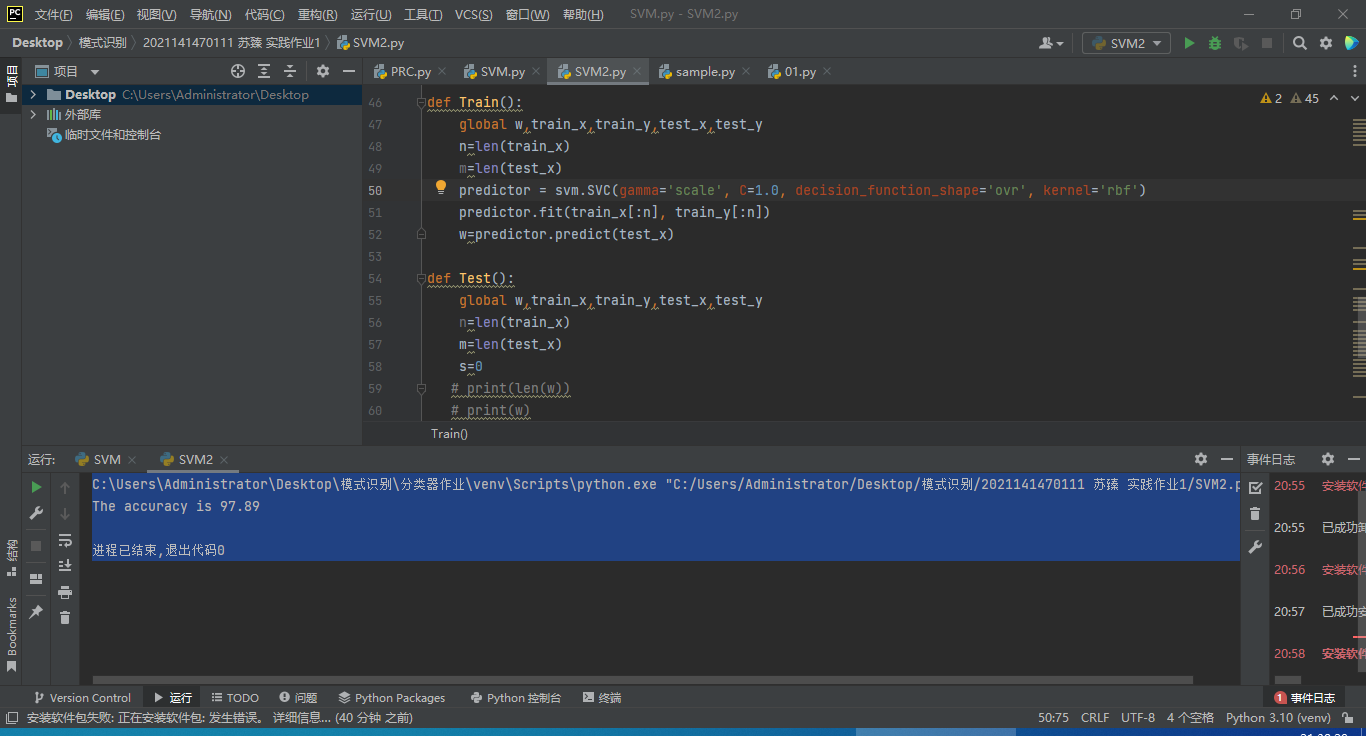Rerun SVM2 with green play icon

click(x=36, y=487)
